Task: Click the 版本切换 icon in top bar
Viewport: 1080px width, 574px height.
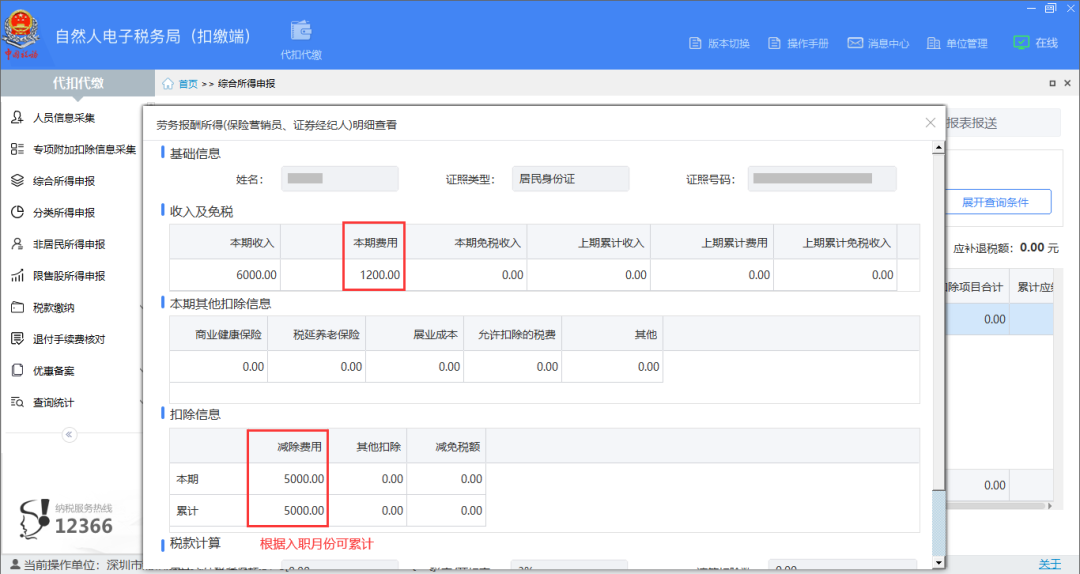Action: (695, 43)
